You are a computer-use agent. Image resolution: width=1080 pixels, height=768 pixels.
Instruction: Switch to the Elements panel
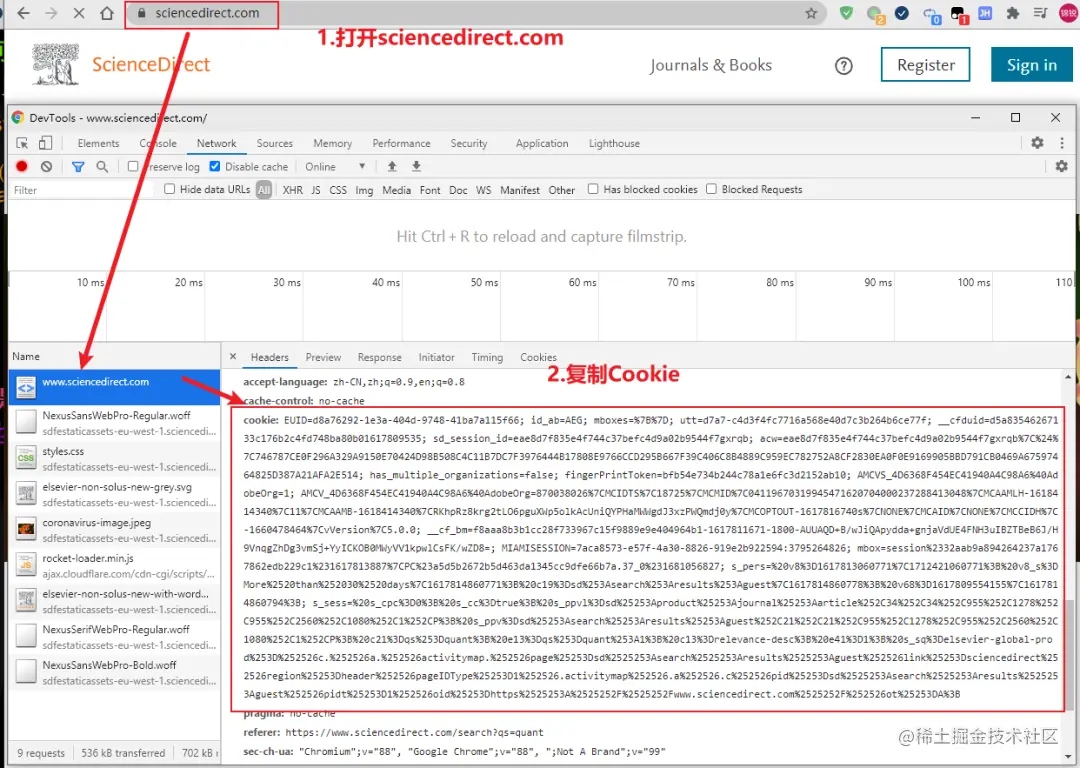[x=98, y=143]
